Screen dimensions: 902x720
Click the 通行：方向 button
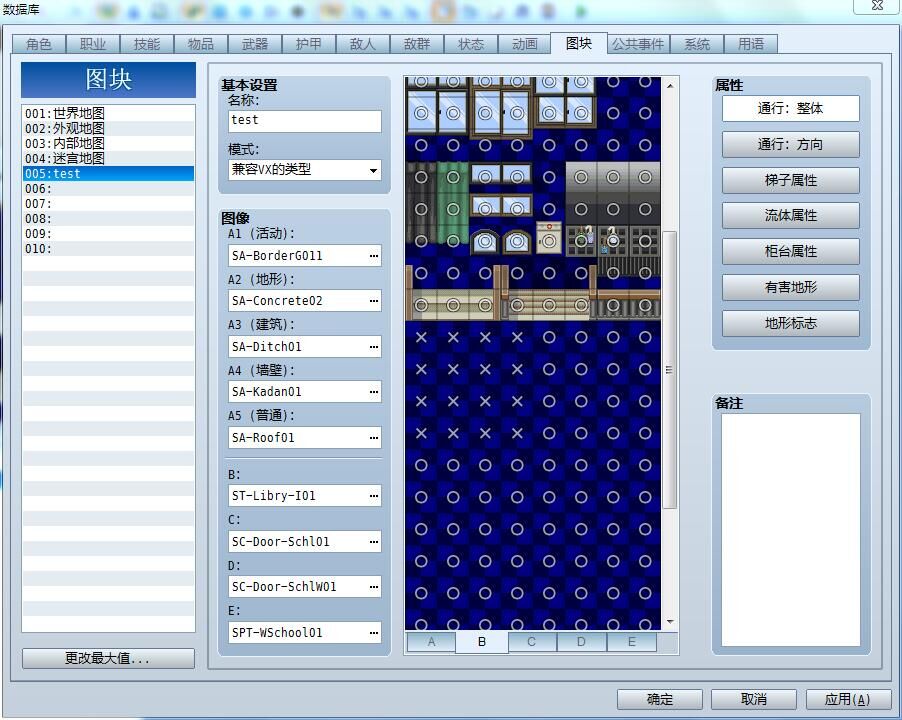coord(790,144)
